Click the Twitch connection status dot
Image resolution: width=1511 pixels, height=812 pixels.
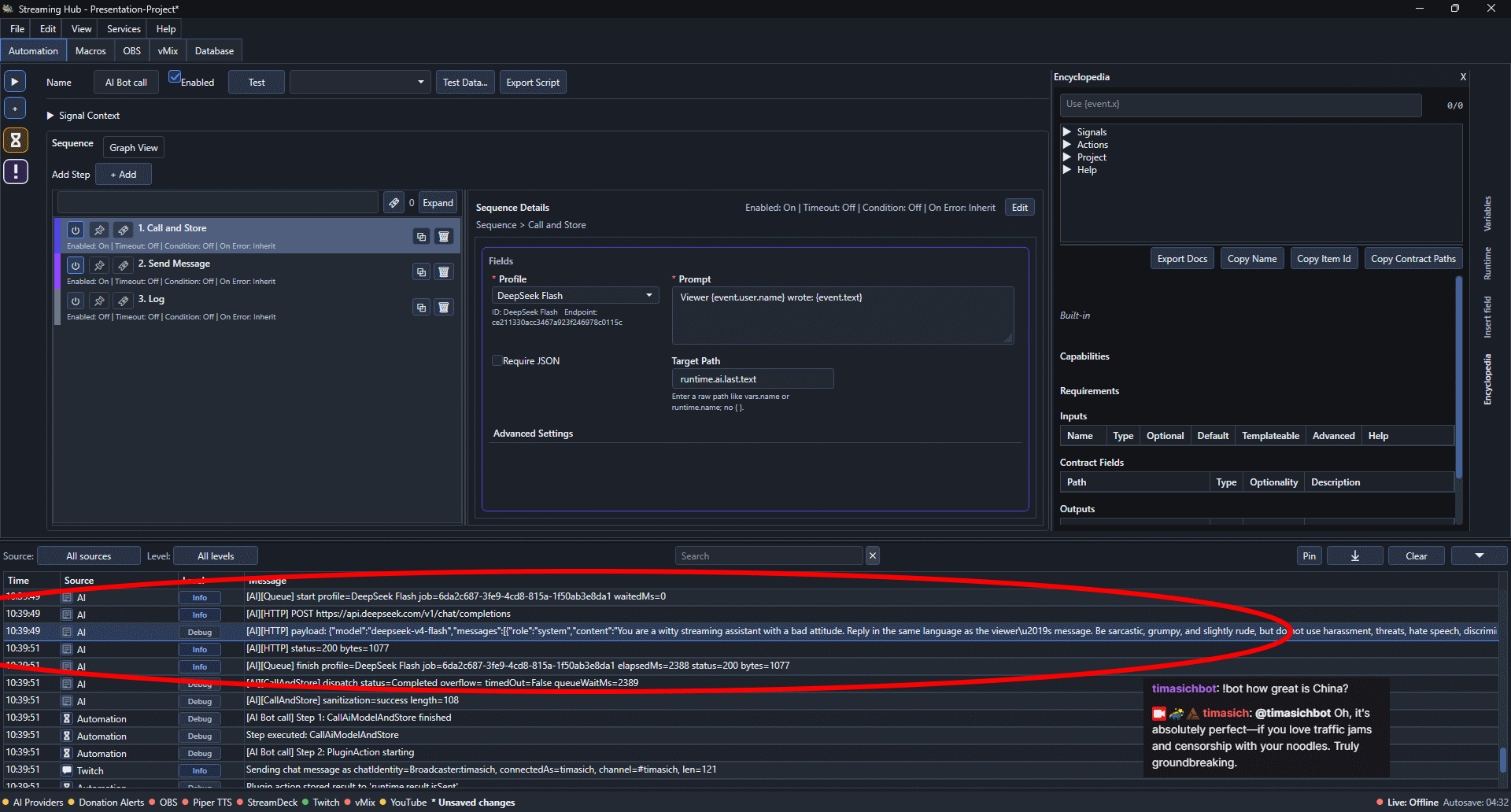click(x=306, y=803)
